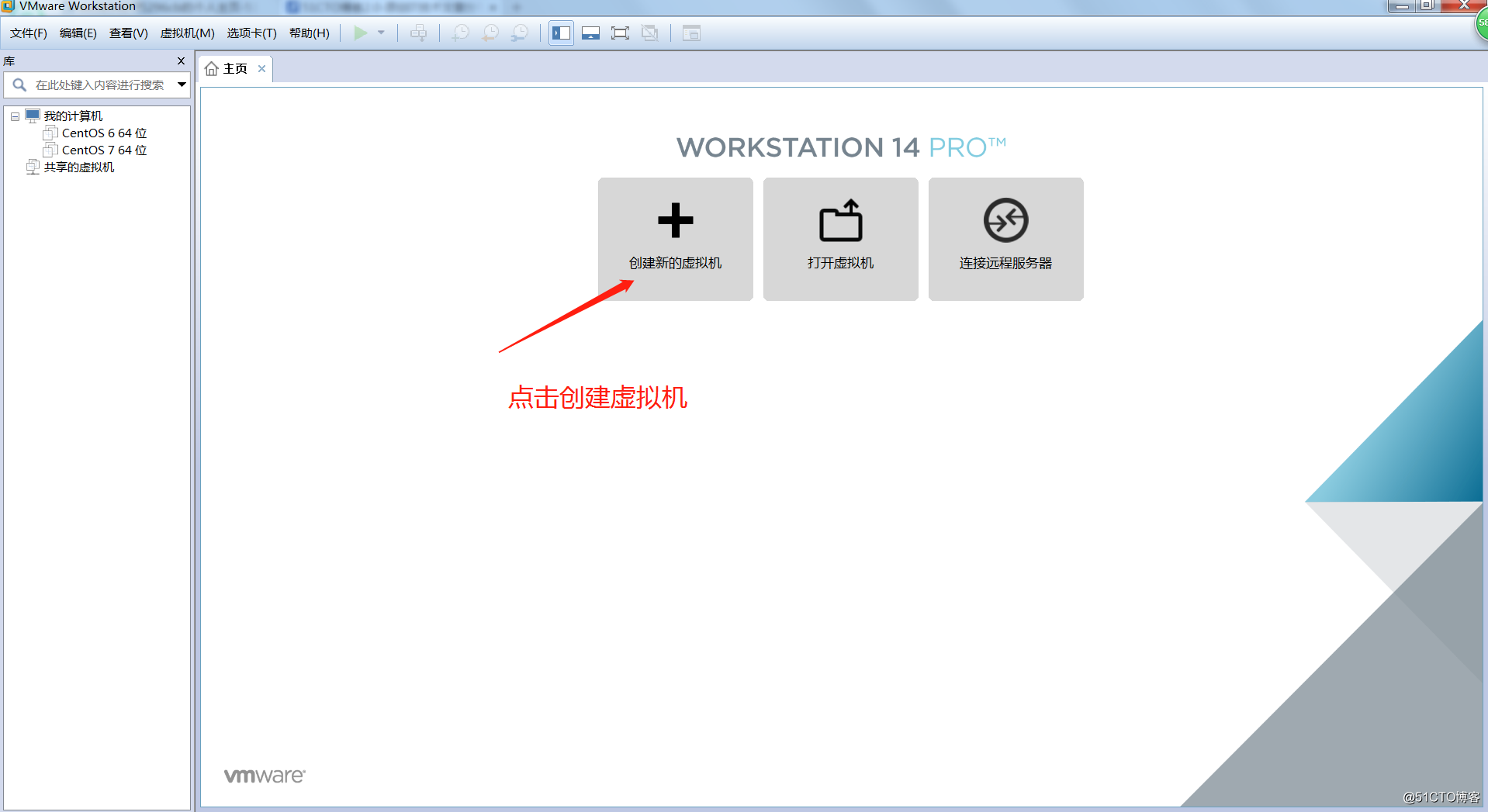Image resolution: width=1488 pixels, height=812 pixels.
Task: Click the 连接远程服务器 button
Action: click(x=1005, y=239)
